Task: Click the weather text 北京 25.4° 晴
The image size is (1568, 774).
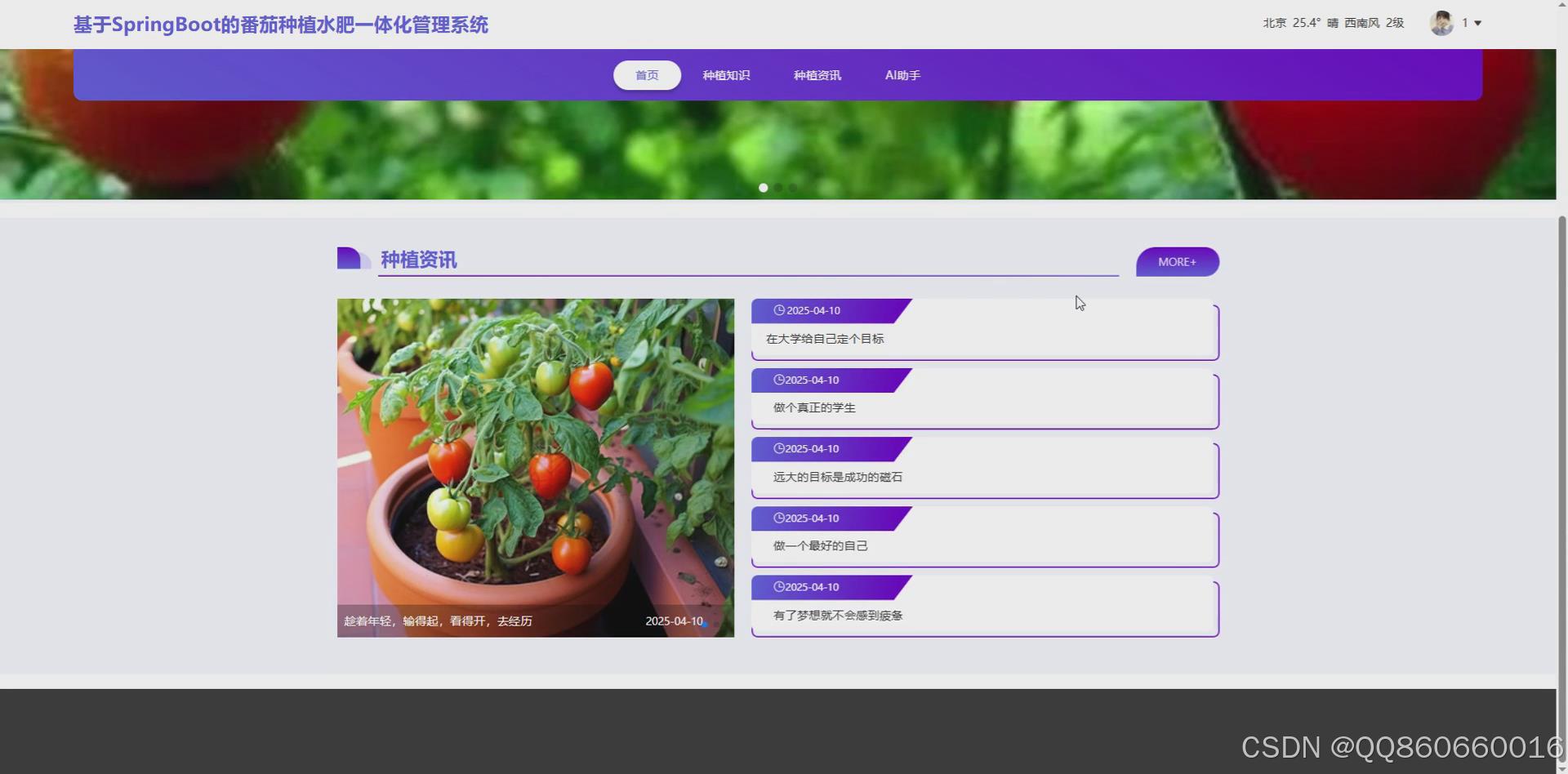Action: (1300, 23)
